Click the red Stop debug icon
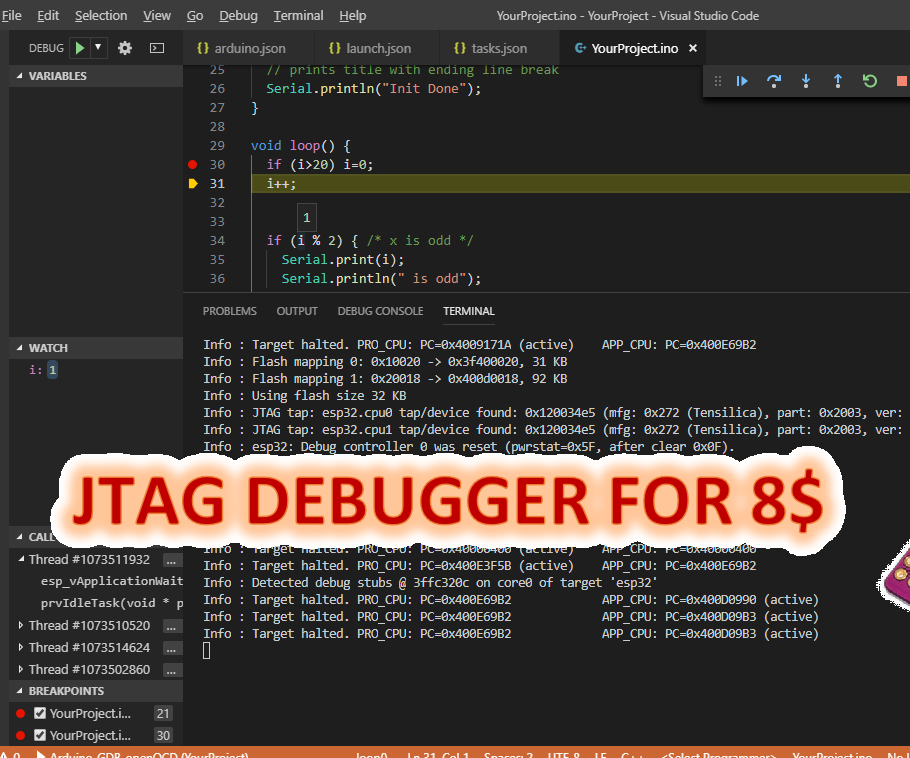The height and width of the screenshot is (758, 910). pos(900,81)
